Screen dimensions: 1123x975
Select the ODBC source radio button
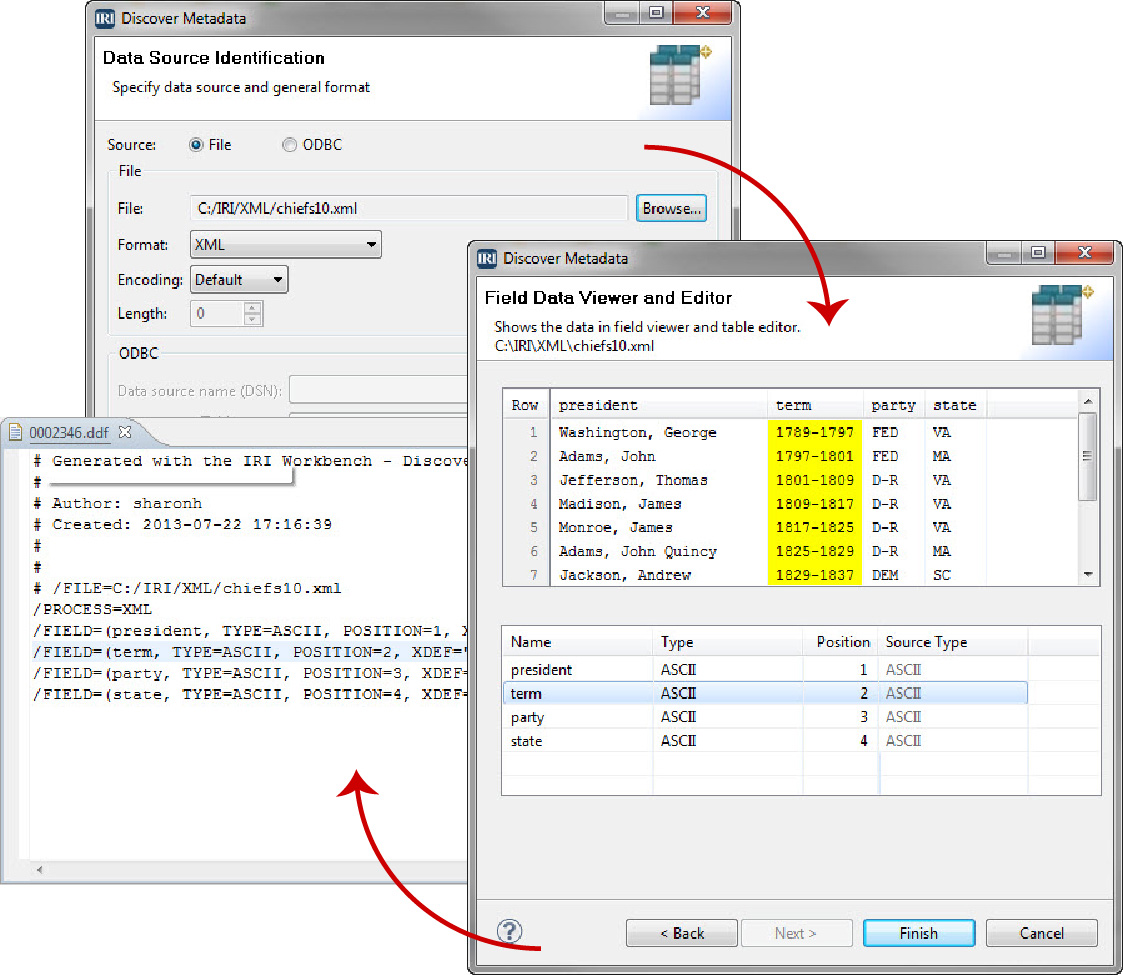(x=289, y=145)
